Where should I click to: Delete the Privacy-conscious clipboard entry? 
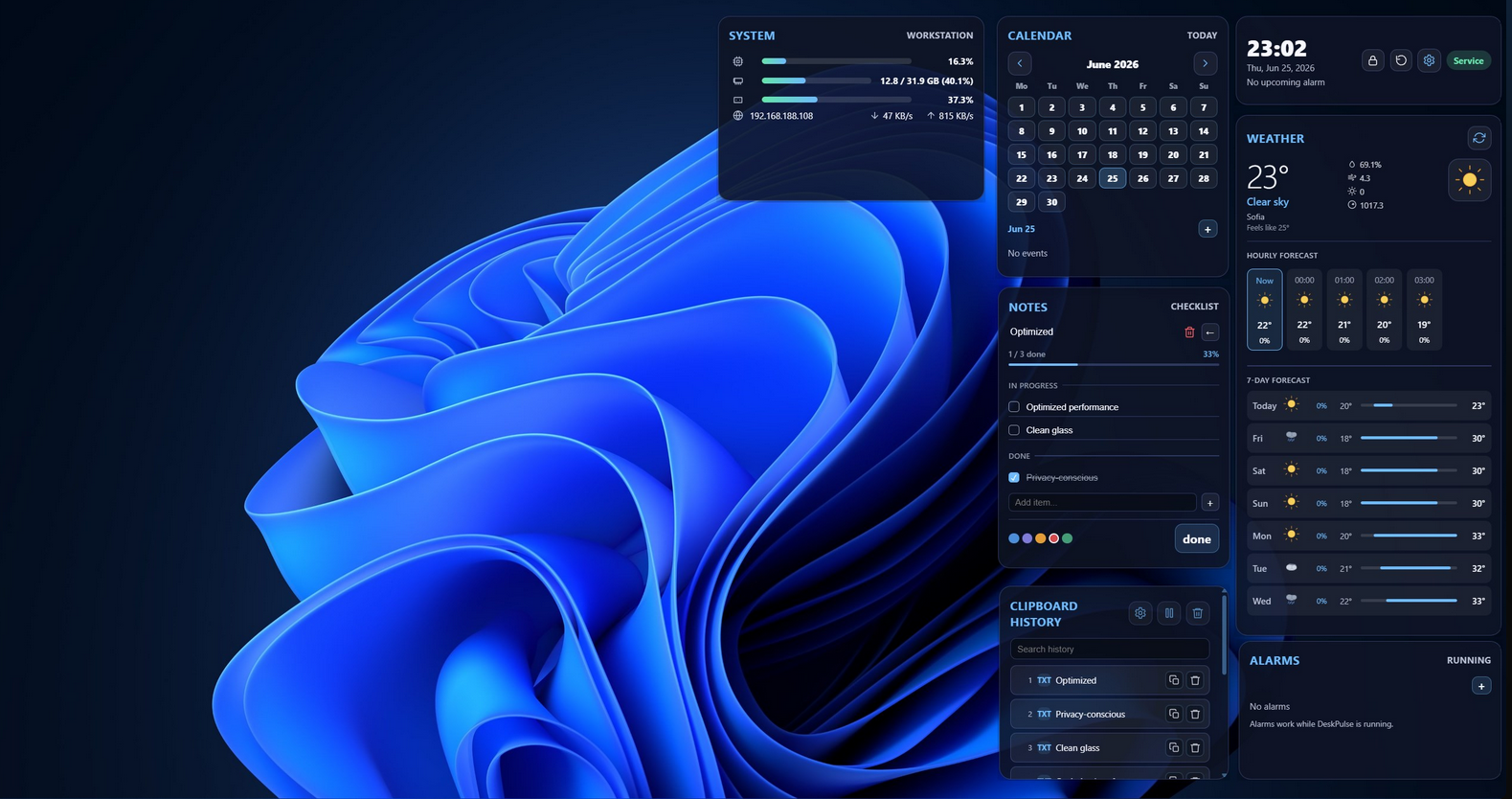pyautogui.click(x=1195, y=714)
